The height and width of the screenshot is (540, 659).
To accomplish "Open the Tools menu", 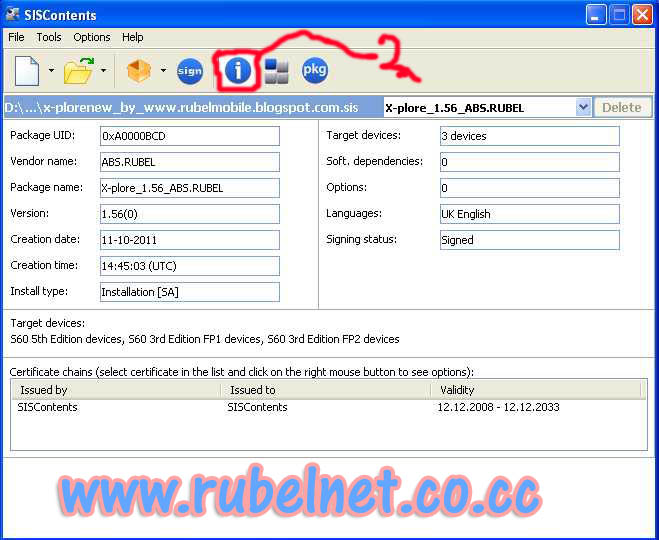I will (x=49, y=37).
